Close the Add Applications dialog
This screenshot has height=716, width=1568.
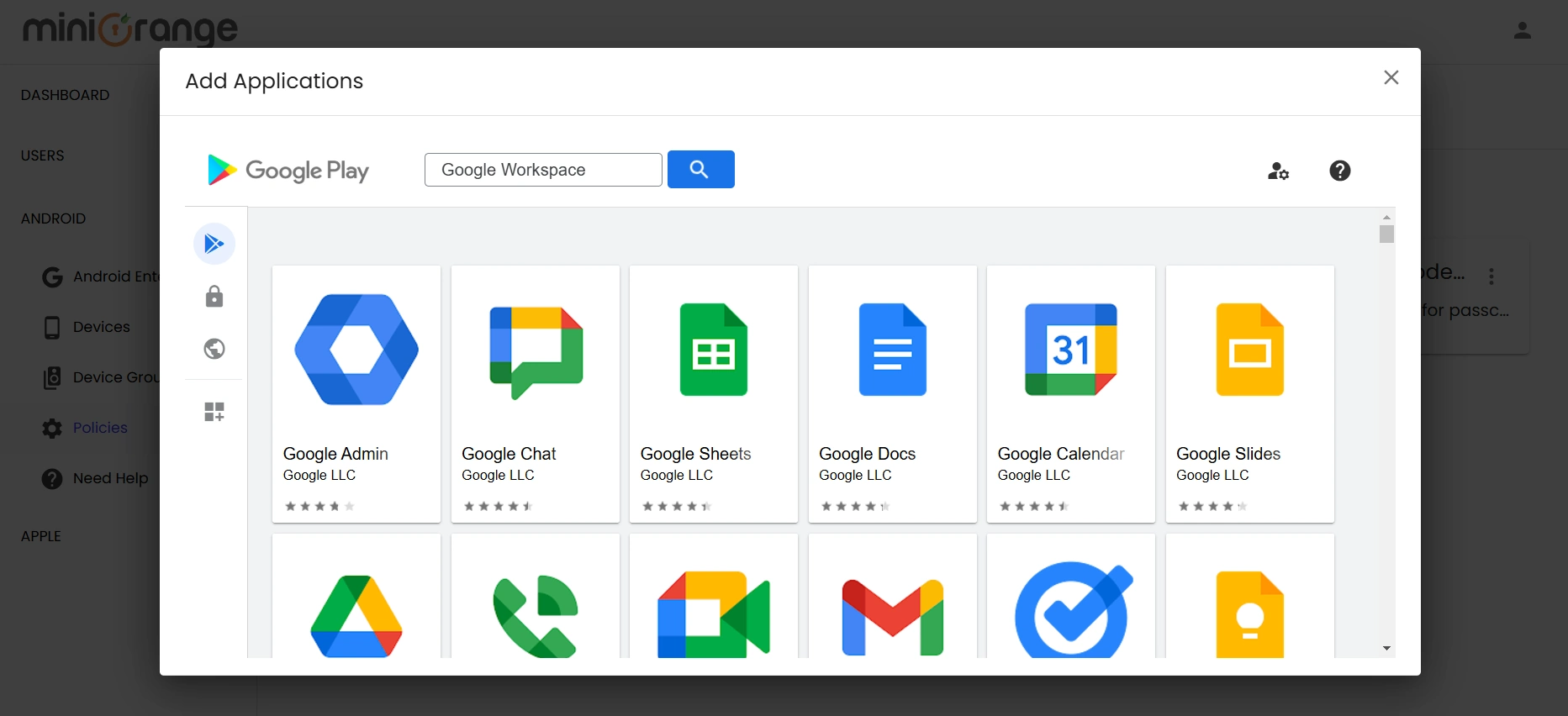point(1391,77)
